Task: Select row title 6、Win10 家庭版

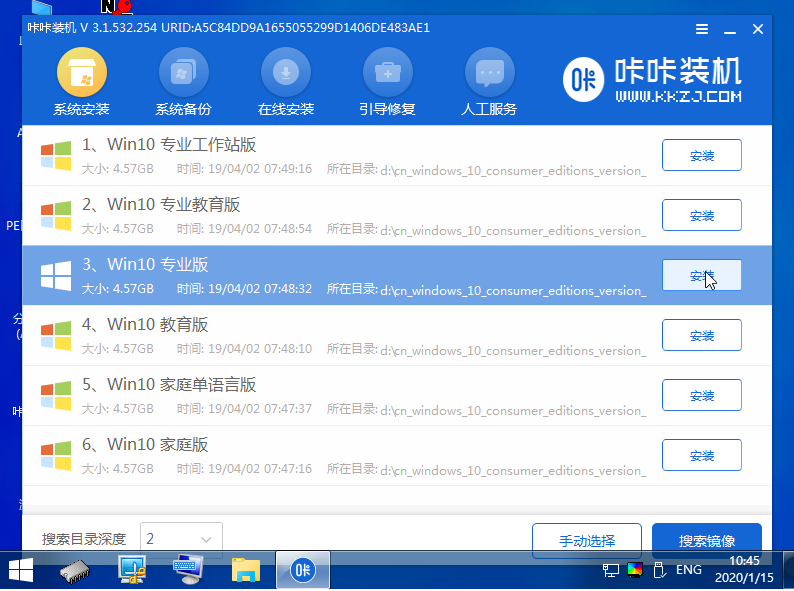Action: [x=145, y=445]
